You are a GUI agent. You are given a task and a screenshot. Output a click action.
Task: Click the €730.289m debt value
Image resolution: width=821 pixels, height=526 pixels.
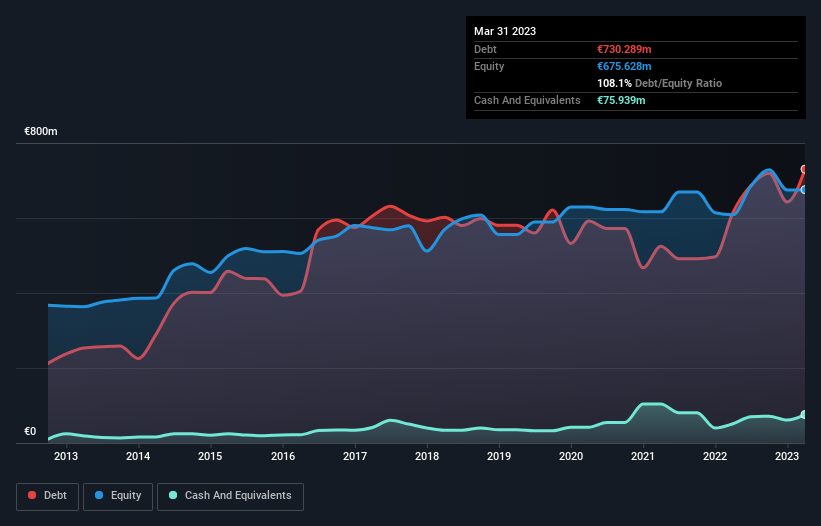pos(624,49)
